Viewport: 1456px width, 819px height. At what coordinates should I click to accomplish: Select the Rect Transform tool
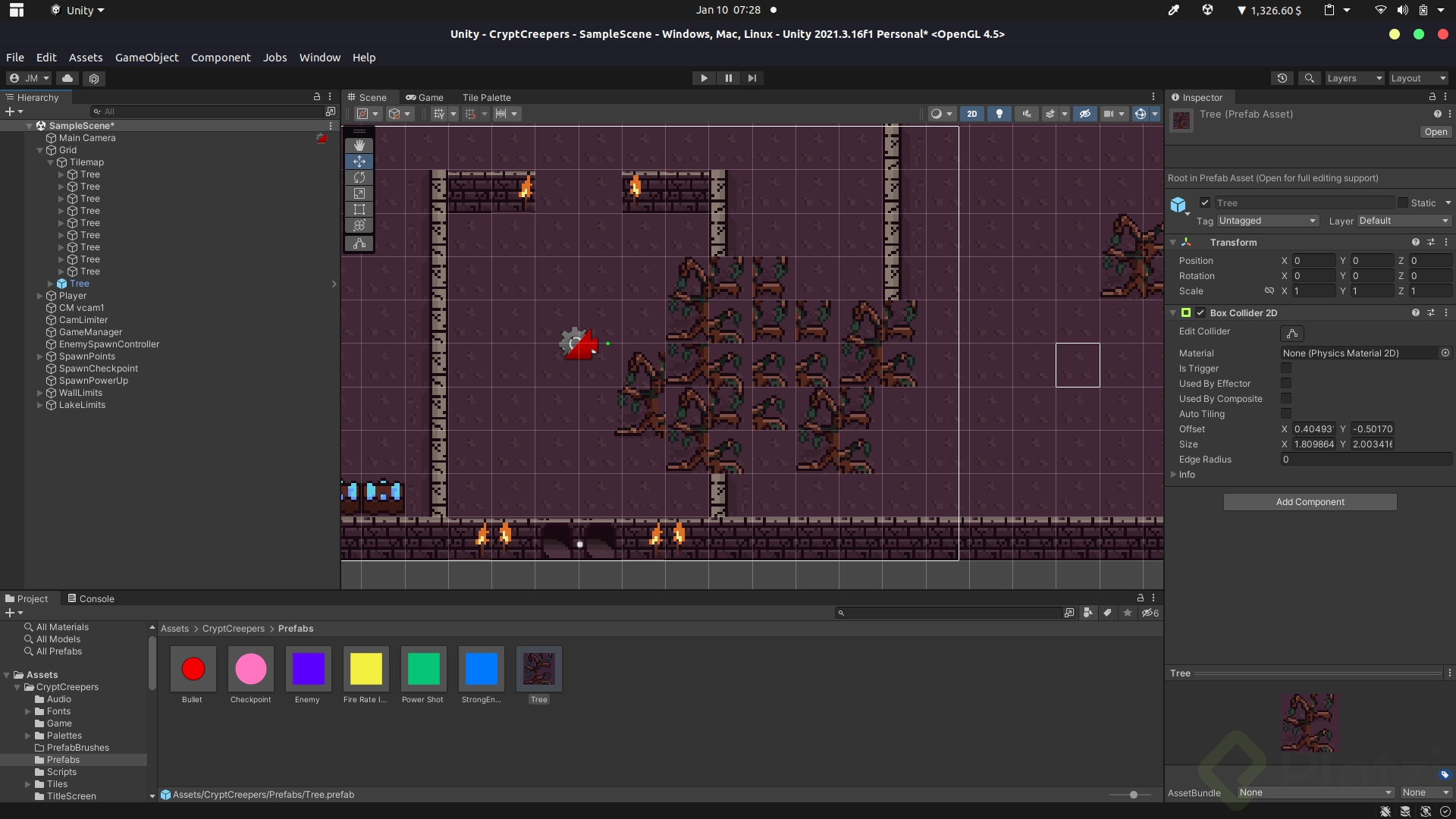359,209
